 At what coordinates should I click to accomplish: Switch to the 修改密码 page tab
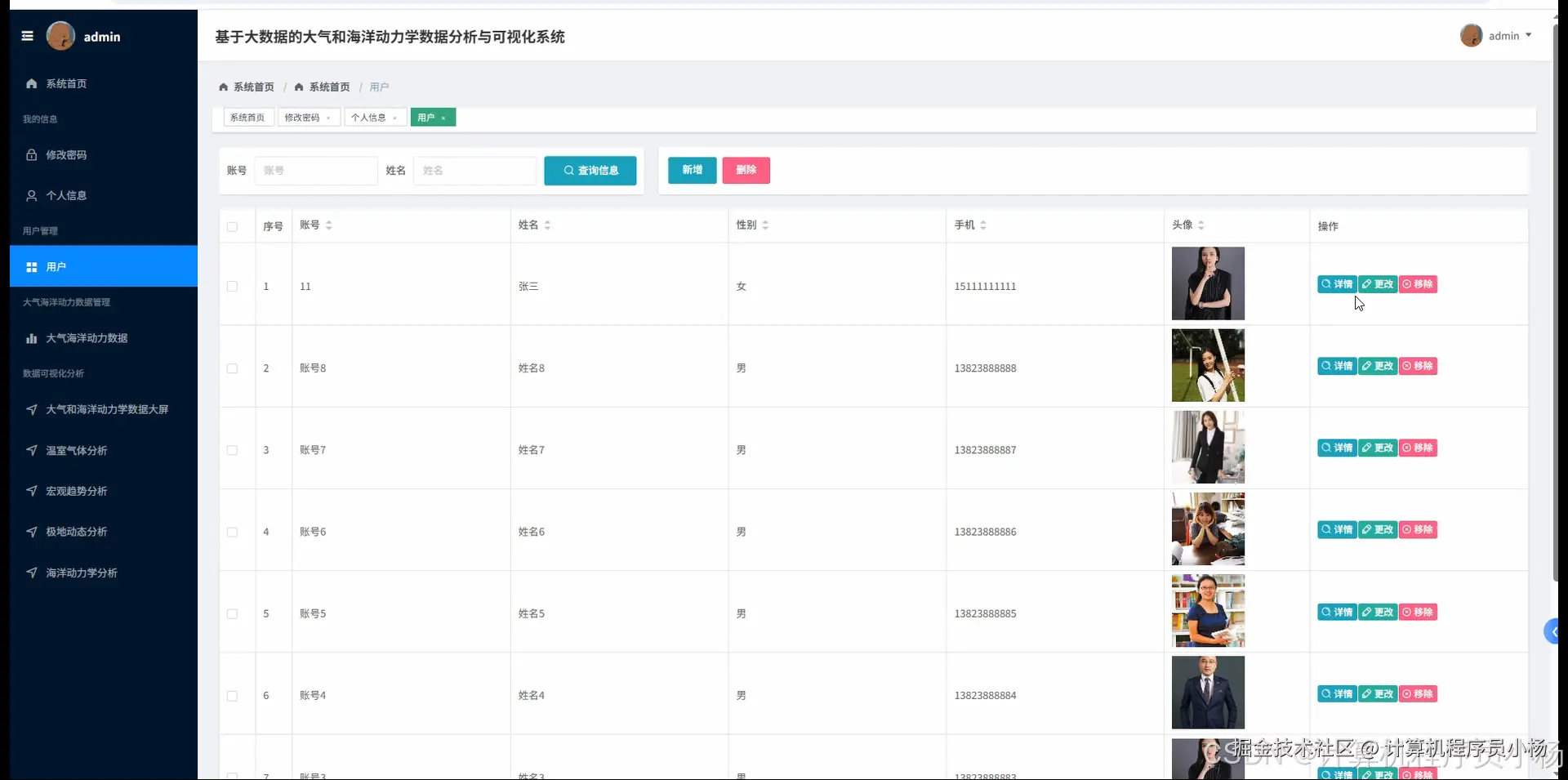301,118
